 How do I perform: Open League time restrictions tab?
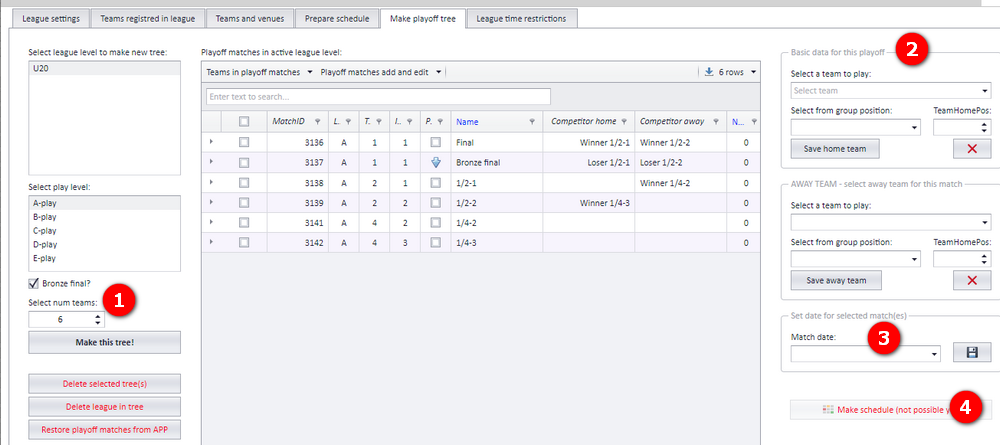click(x=522, y=18)
